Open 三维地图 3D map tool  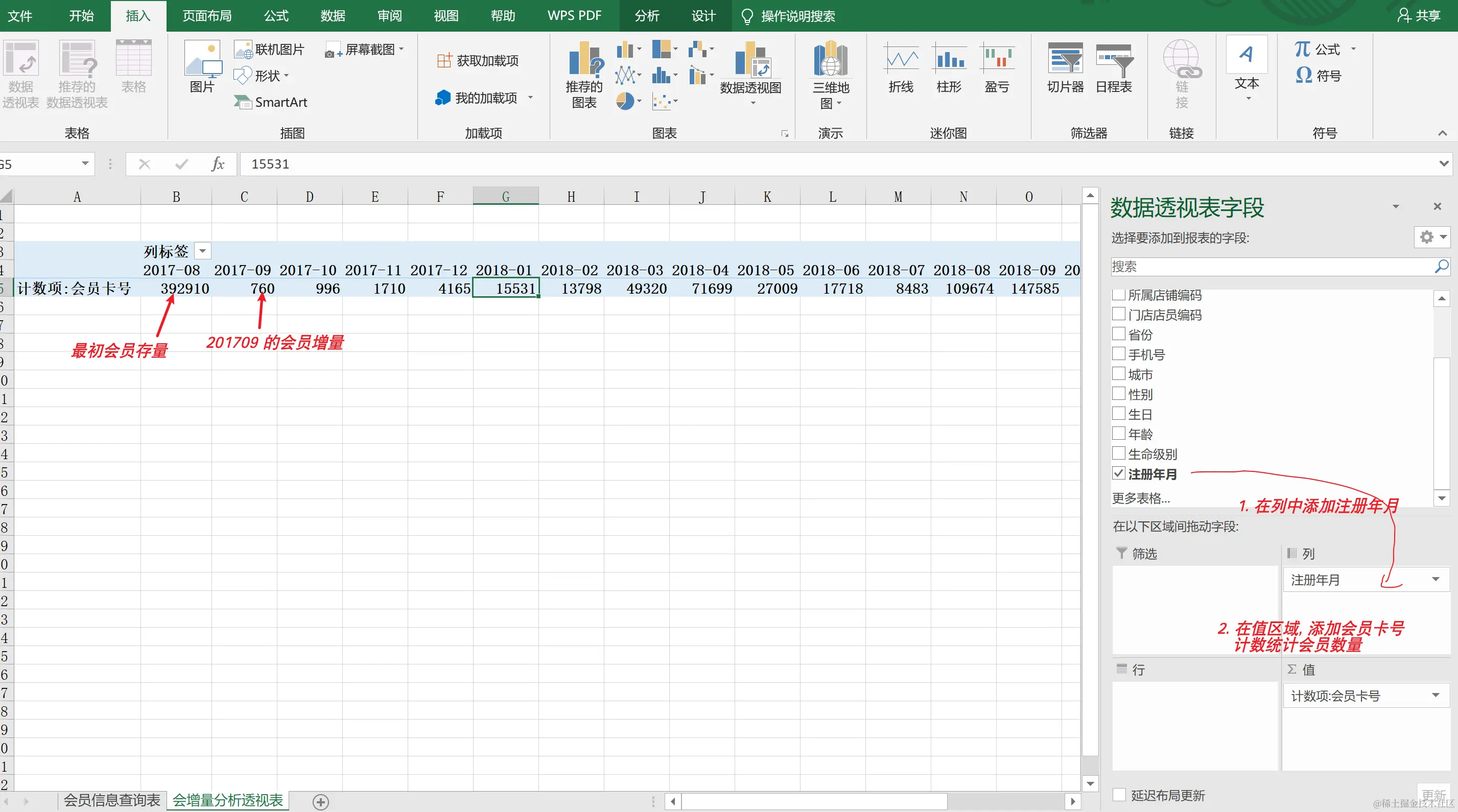[x=830, y=60]
